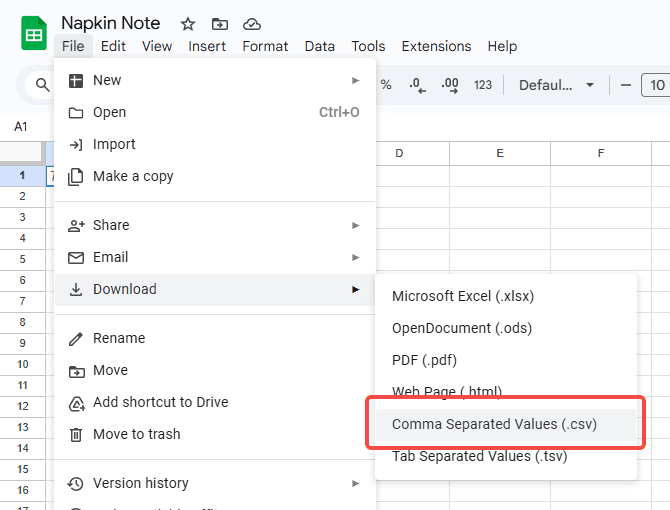Screen dimensions: 670x510
Task: Click the cell name box A1
Action: click(21, 126)
